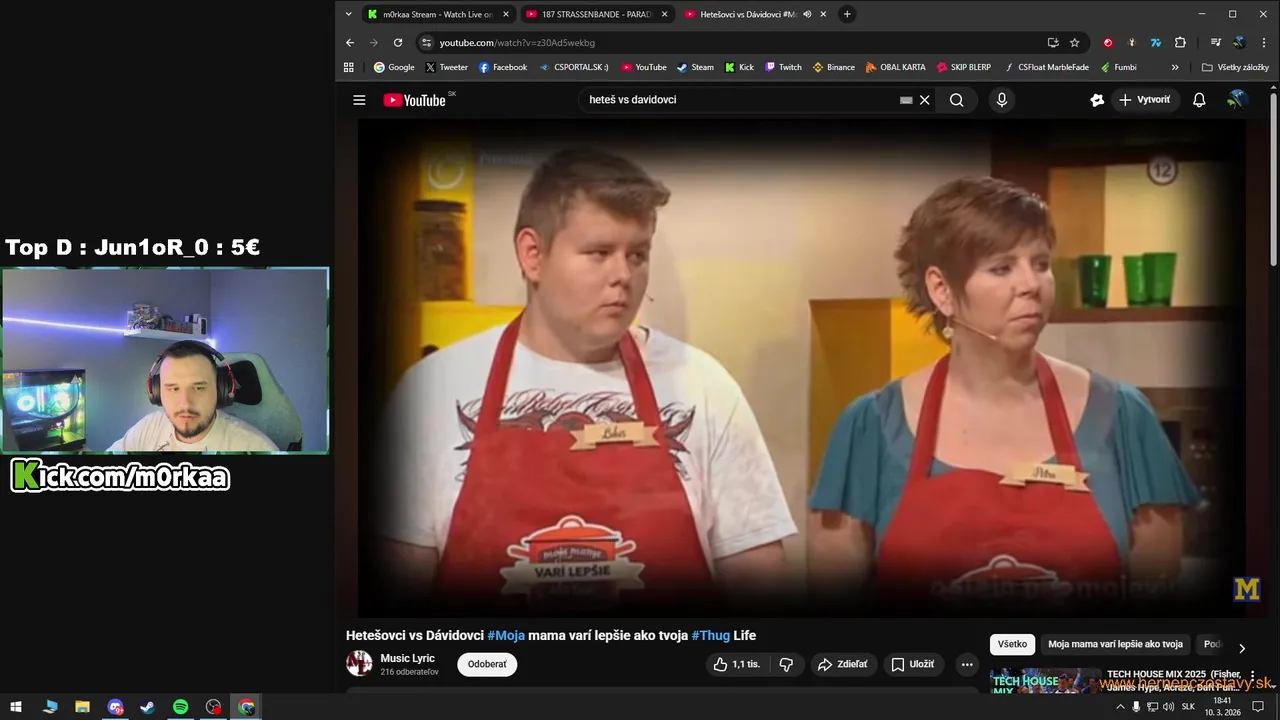The image size is (1280, 720).
Task: Start voice search with the microphone
Action: tap(1001, 100)
